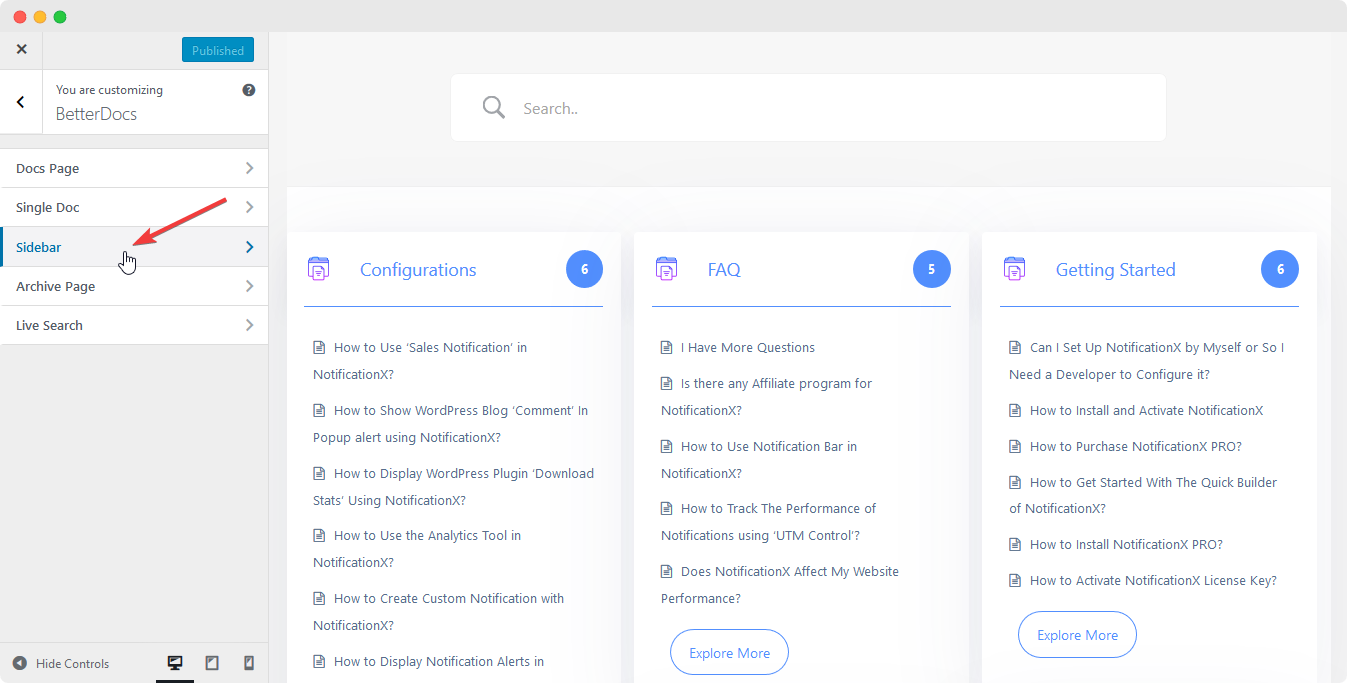Open the Configurations category heading
This screenshot has height=683, width=1347.
tap(418, 270)
